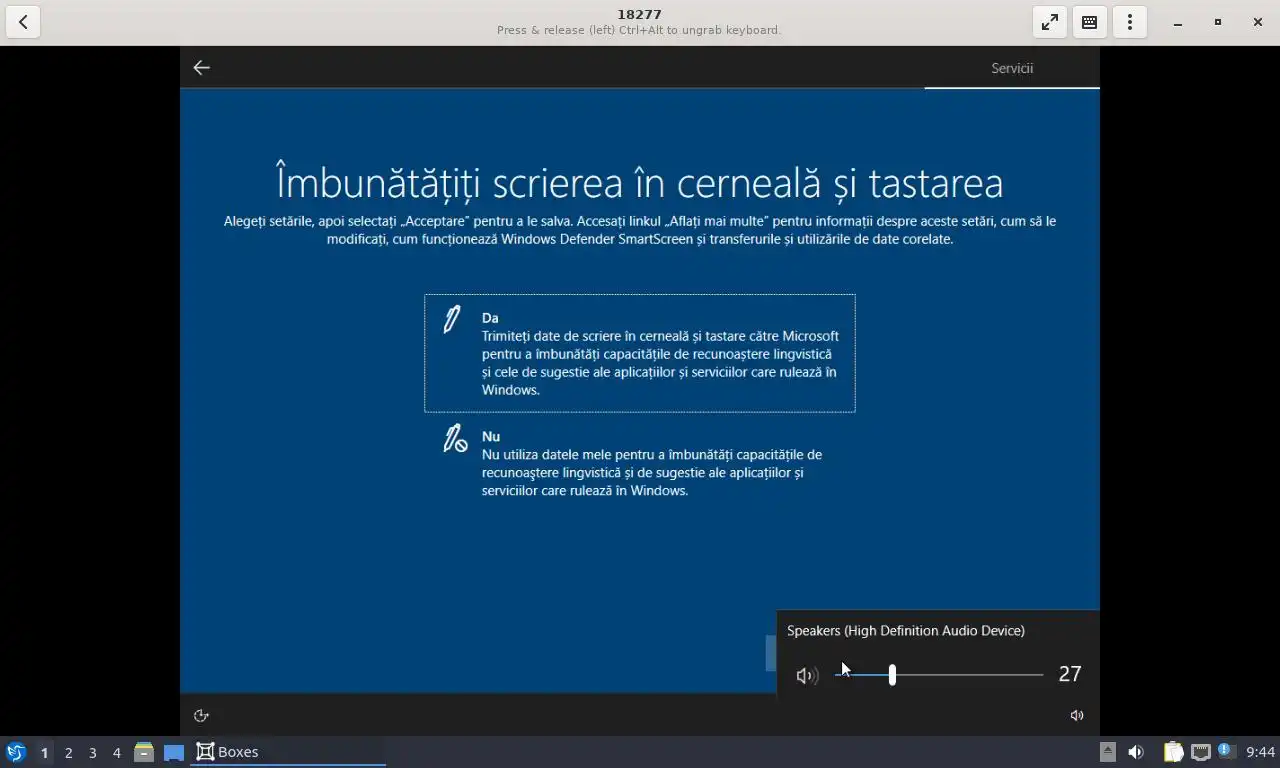Screen dimensions: 1280x768
Task: Click the pen icon beside Da
Action: click(452, 319)
